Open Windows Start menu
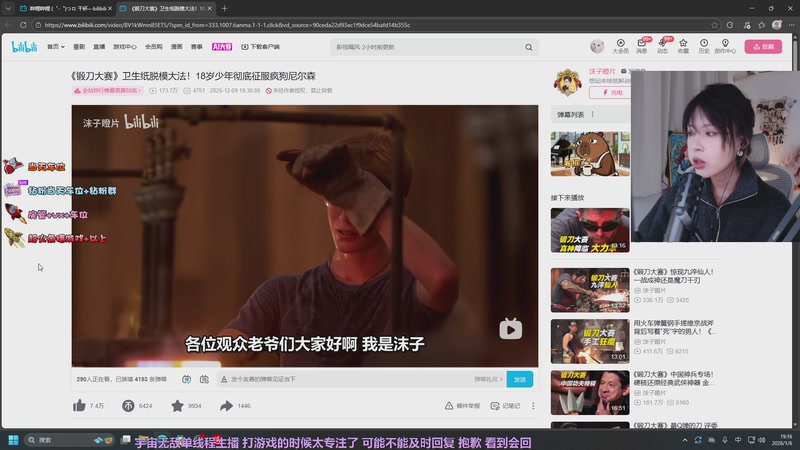The image size is (800, 450). [14, 440]
